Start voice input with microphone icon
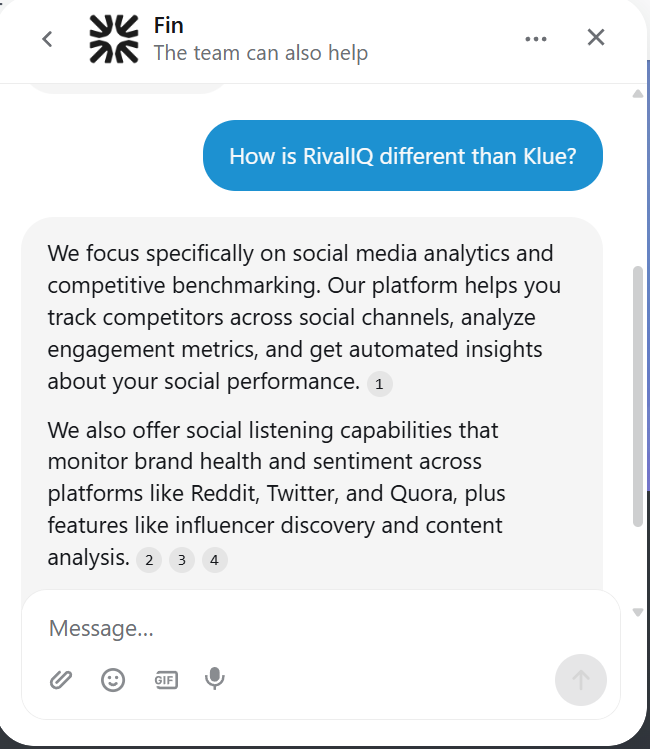 214,680
